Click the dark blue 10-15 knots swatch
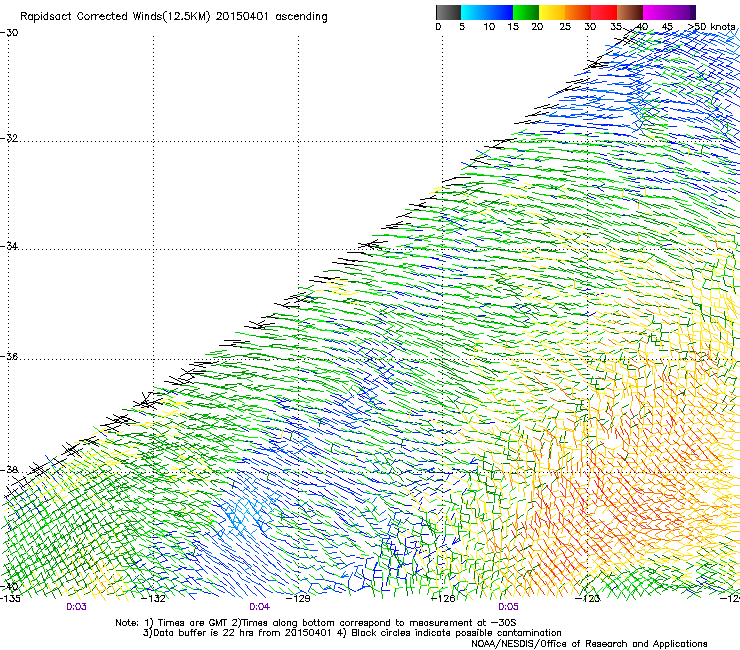This screenshot has height=650, width=740. (x=500, y=12)
